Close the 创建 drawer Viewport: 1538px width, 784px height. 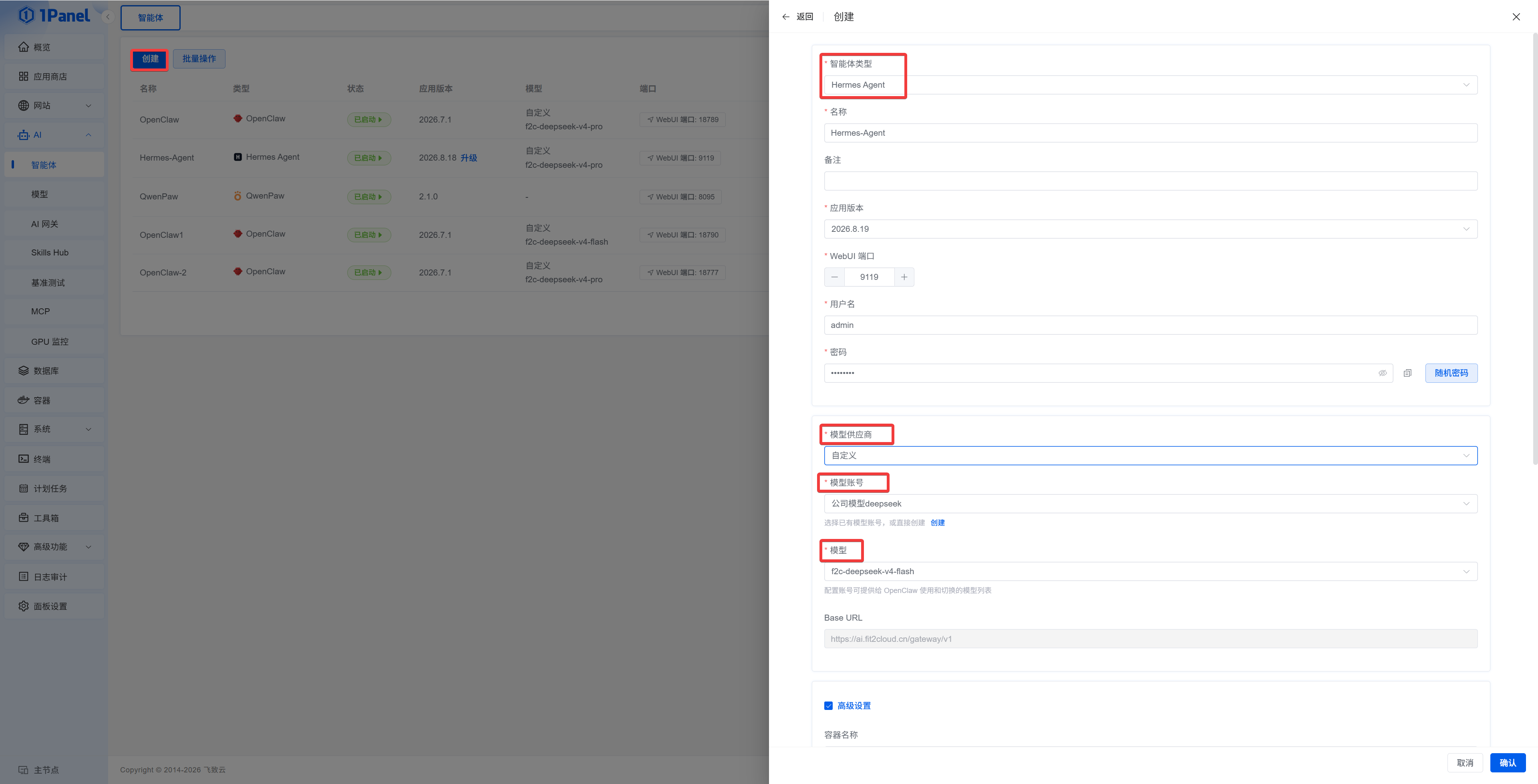pos(1516,17)
